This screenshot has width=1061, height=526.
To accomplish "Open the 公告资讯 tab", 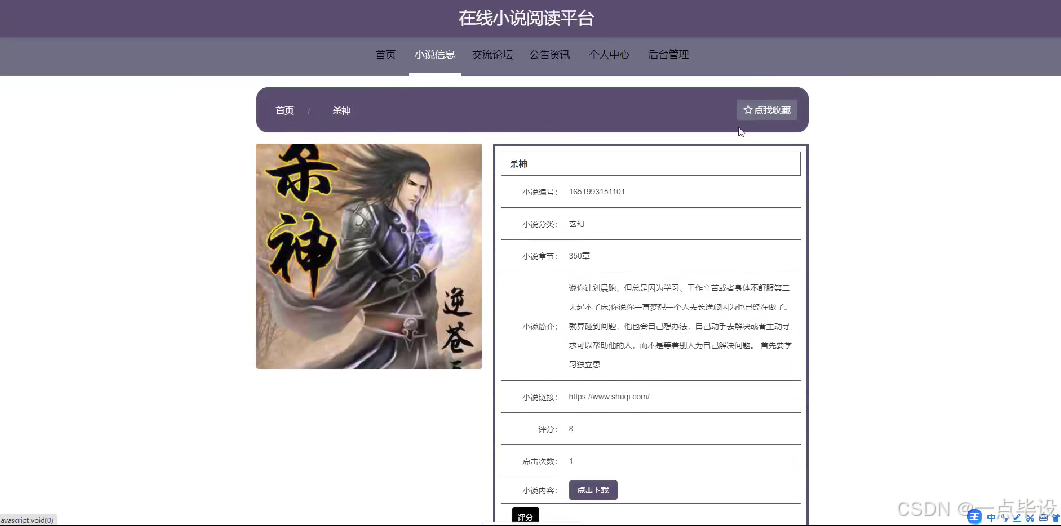I will pos(549,55).
